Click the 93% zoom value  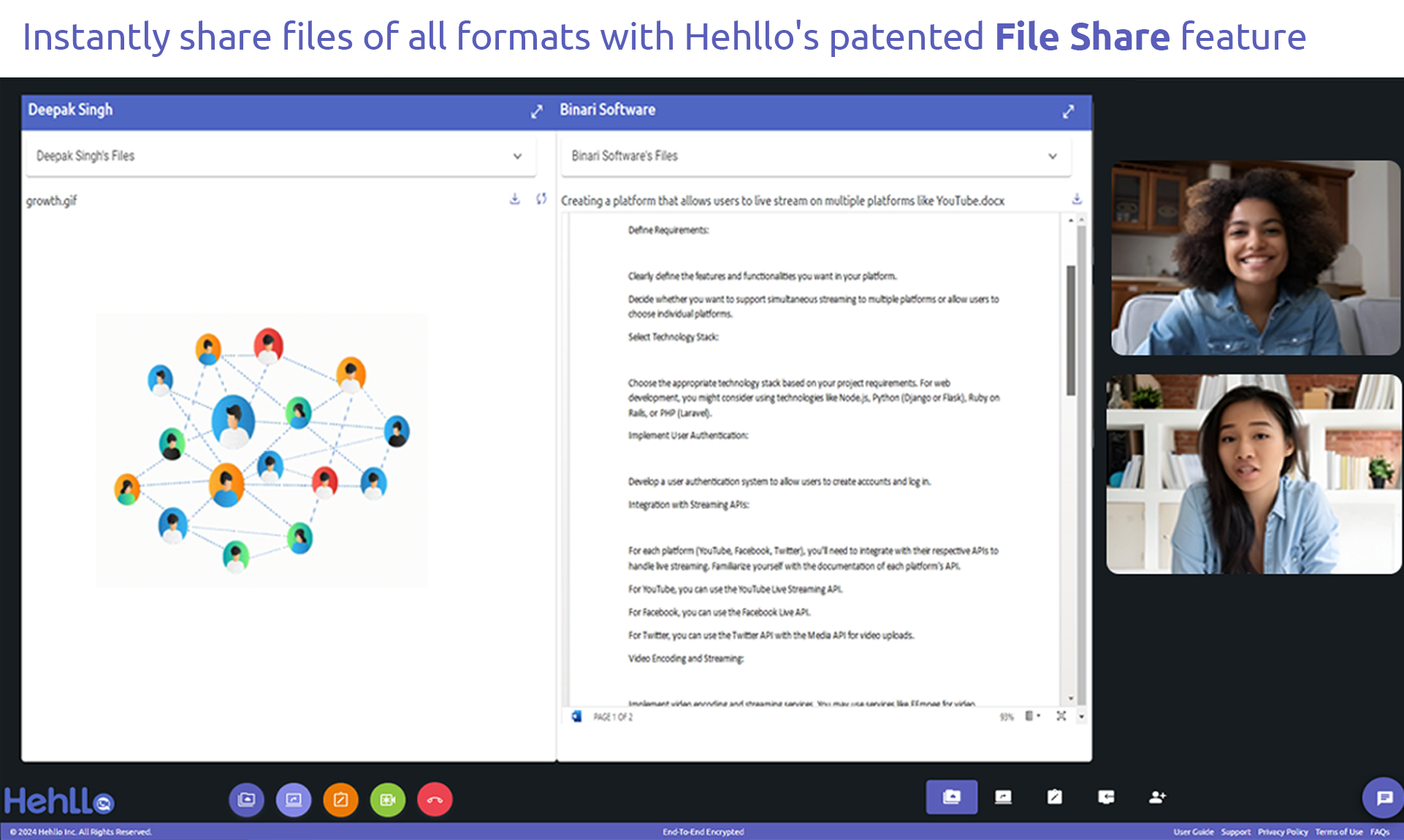[1007, 717]
